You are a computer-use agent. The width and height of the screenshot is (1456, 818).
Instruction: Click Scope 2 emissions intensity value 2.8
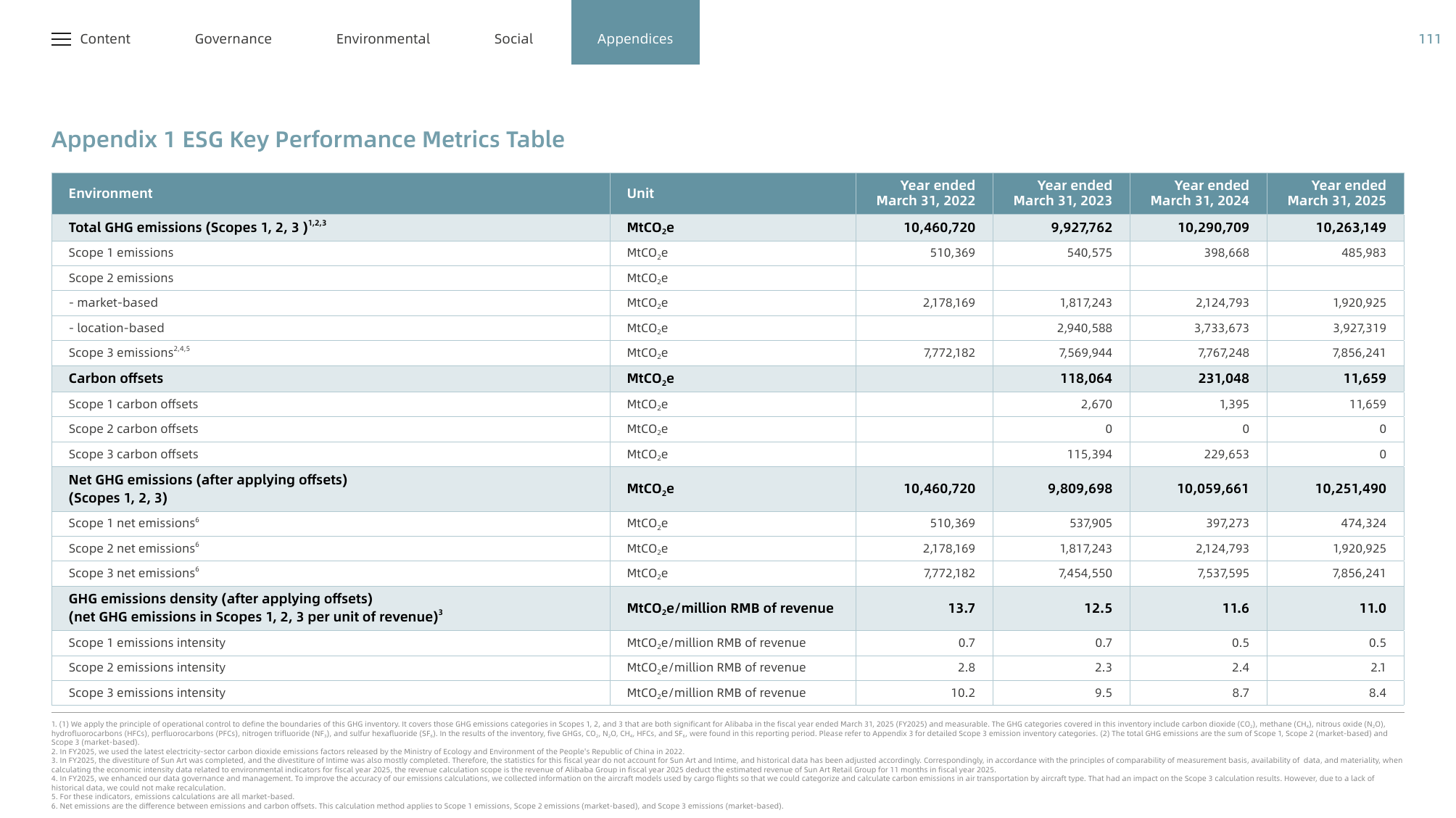pos(966,668)
